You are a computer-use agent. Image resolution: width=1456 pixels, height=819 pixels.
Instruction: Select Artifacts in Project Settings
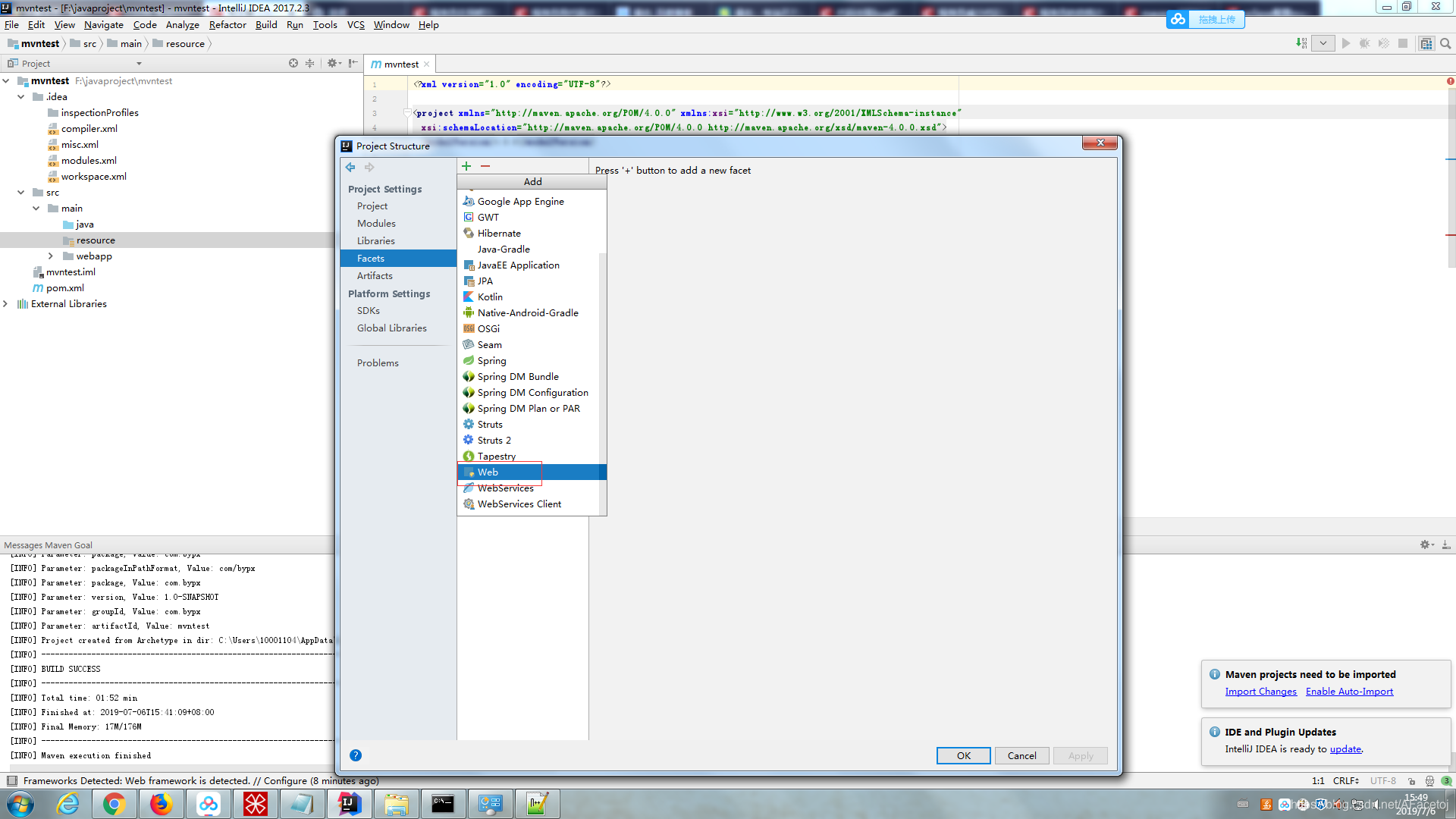point(375,276)
